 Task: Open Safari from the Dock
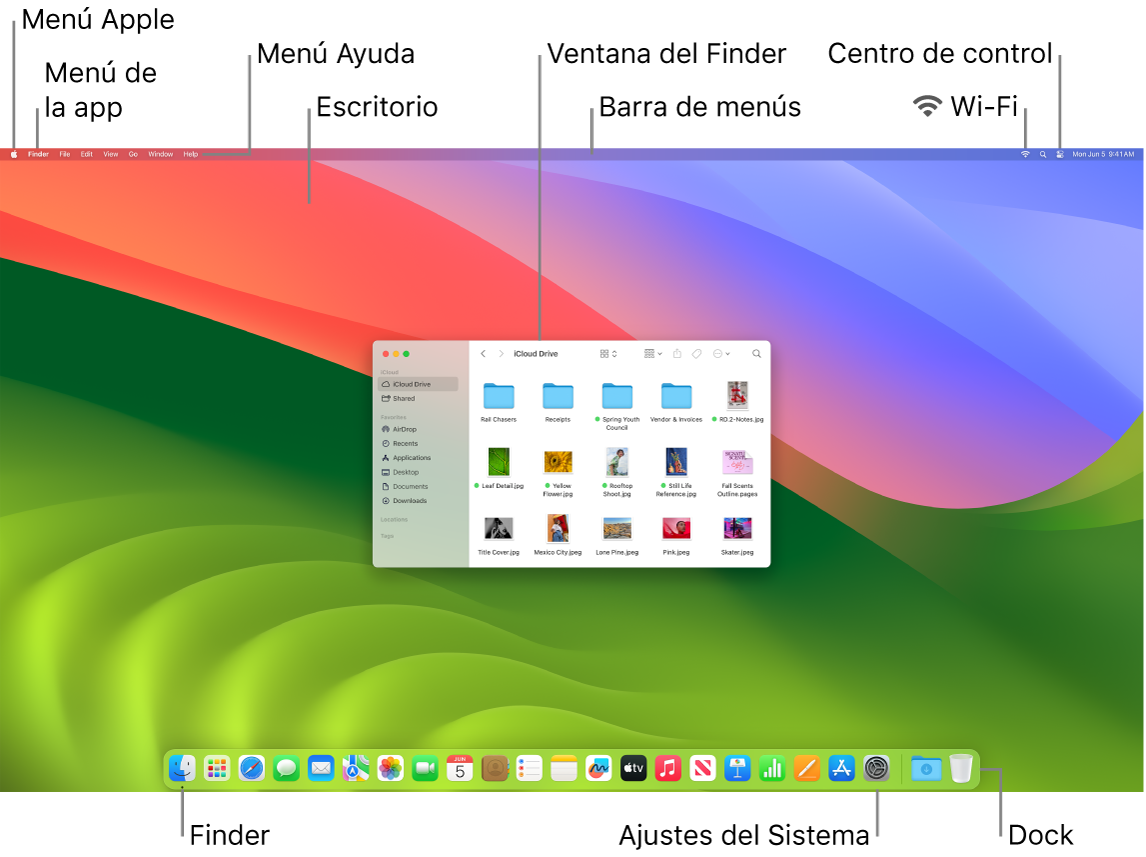pyautogui.click(x=251, y=769)
